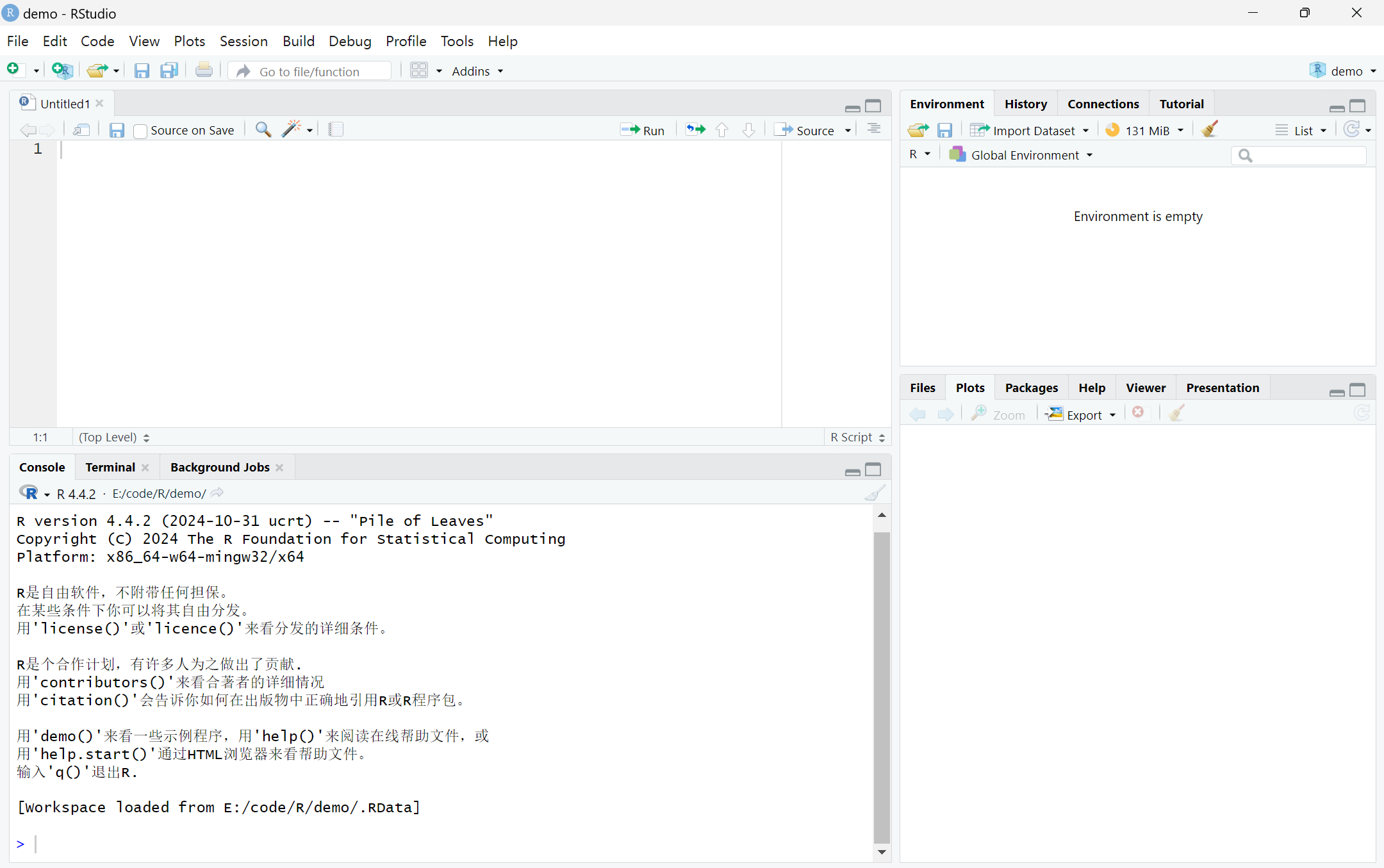The height and width of the screenshot is (868, 1384).
Task: Expand the new file dropdown arrow
Action: [x=36, y=71]
